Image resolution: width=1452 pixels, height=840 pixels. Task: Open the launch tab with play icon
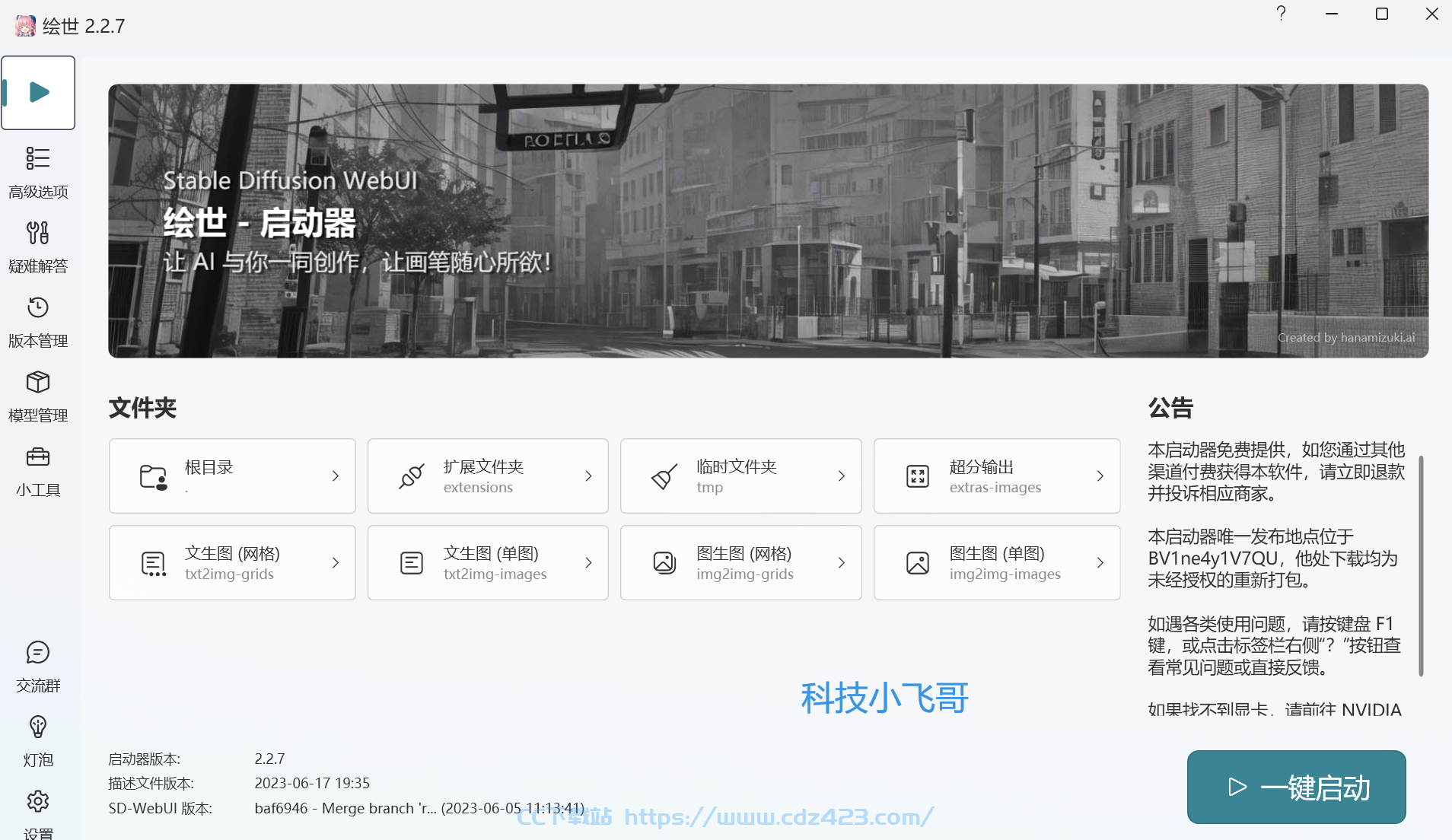(x=38, y=93)
